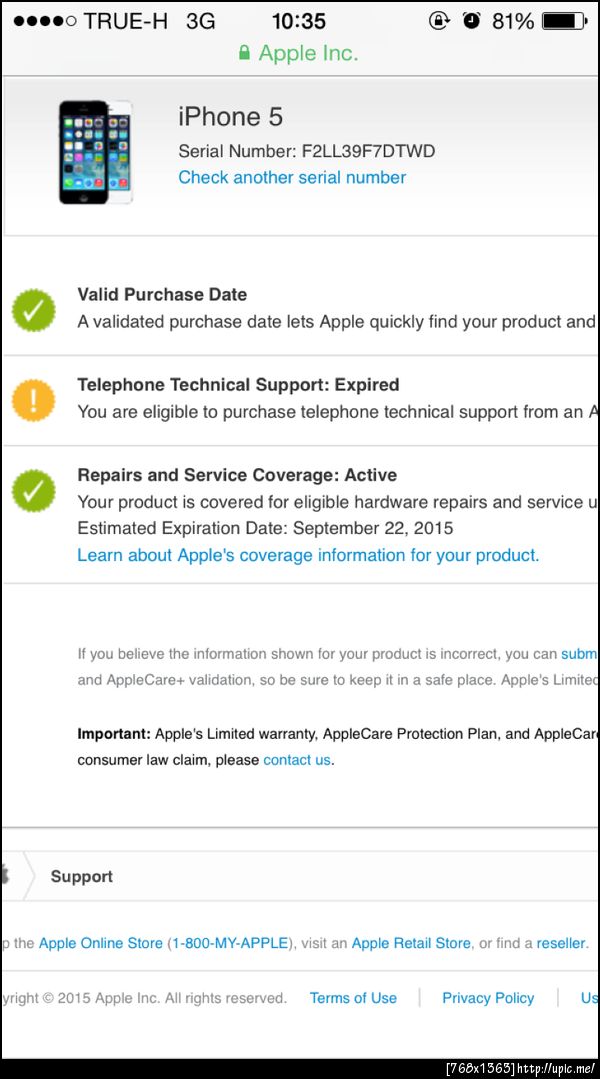Screen dimensions: 600x1079
Task: Tap the Apple Inc. address bar title
Action: click(x=308, y=53)
